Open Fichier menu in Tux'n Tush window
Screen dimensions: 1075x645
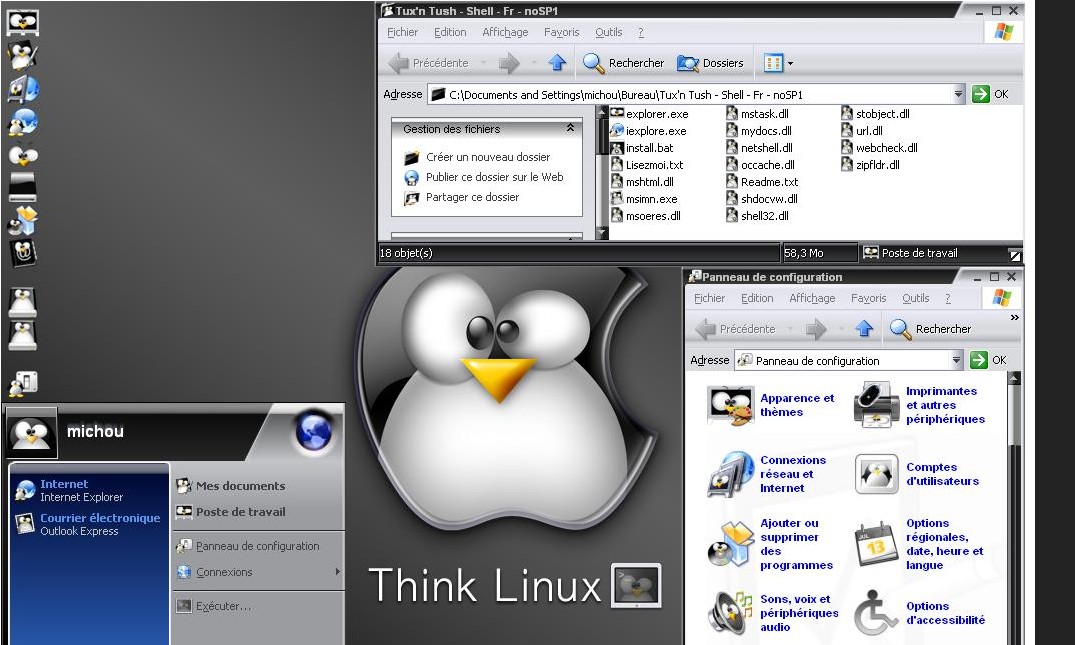tap(402, 32)
